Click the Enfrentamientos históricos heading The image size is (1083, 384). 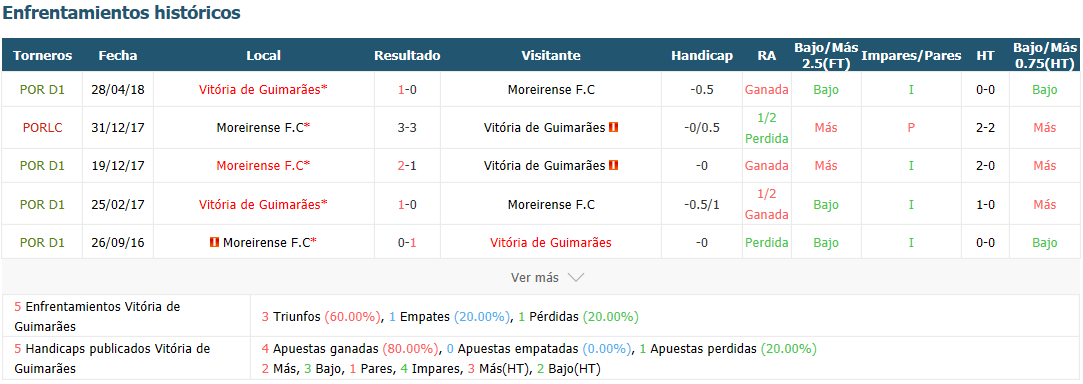[x=122, y=12]
